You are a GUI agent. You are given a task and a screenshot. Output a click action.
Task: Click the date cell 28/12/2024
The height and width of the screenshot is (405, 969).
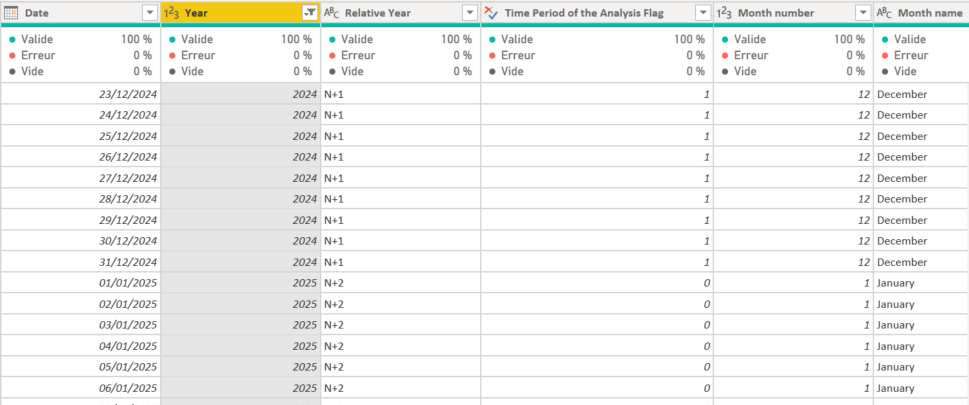(80, 199)
